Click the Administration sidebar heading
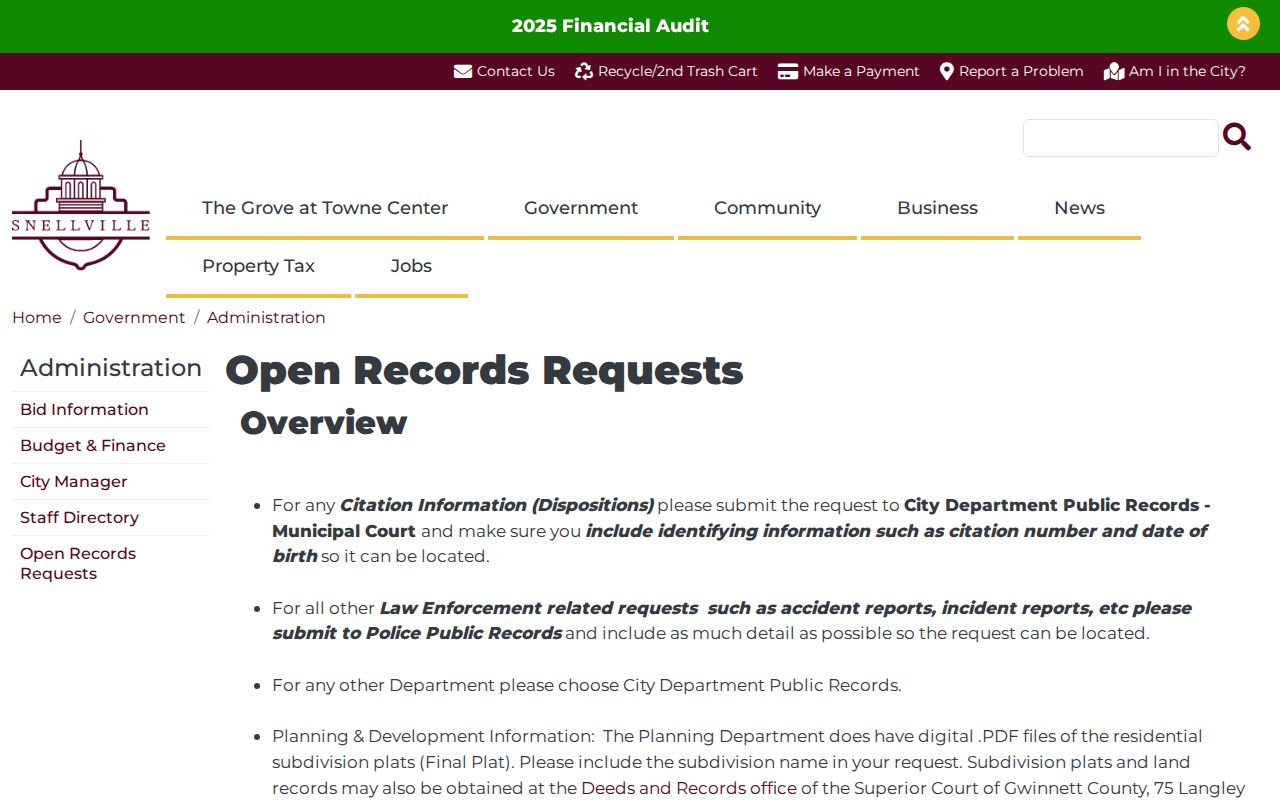 111,367
